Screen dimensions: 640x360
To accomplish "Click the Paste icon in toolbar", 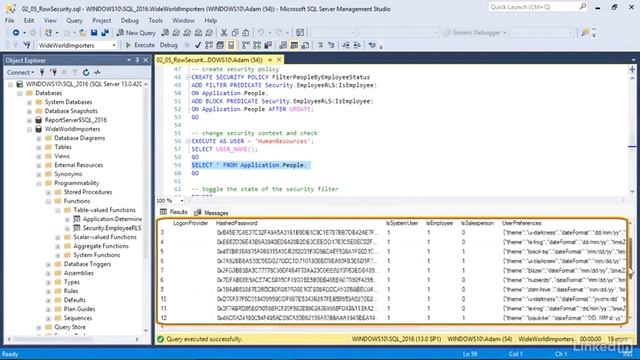I will pos(245,33).
